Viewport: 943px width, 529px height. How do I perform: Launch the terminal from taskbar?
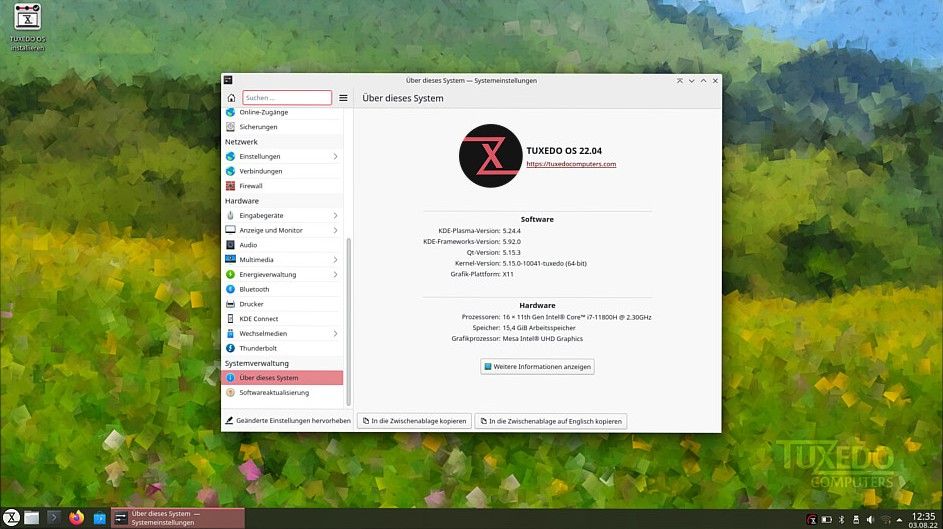[x=54, y=518]
